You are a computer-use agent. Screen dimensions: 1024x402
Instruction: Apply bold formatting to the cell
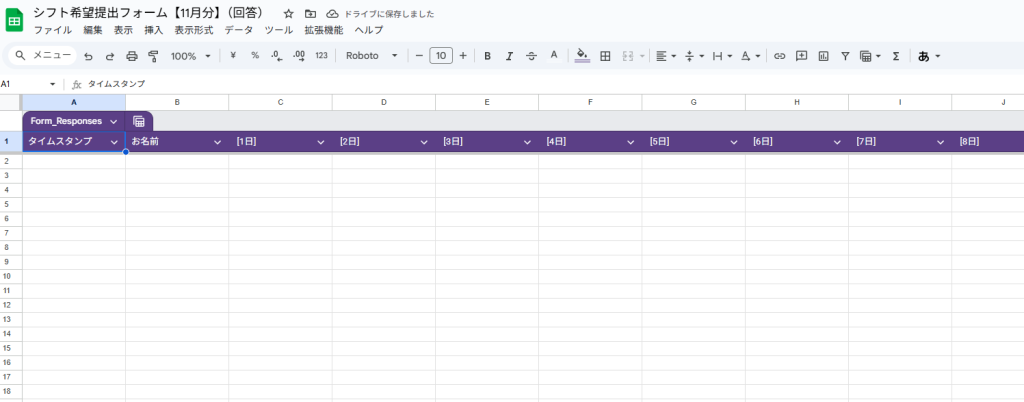pyautogui.click(x=487, y=56)
